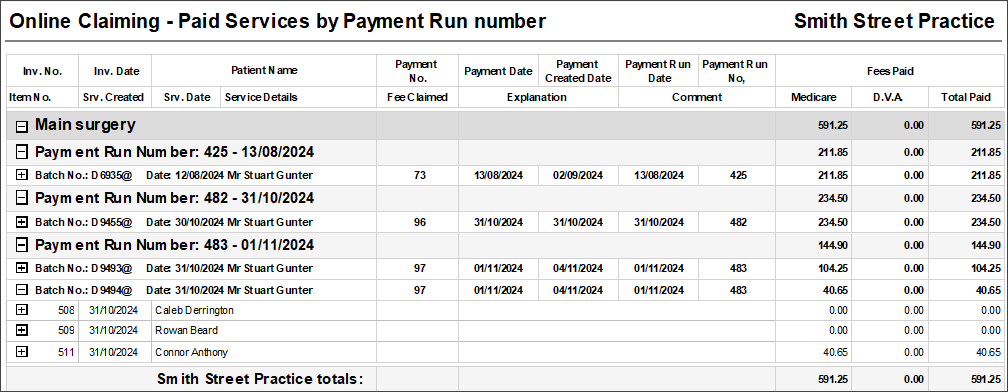The width and height of the screenshot is (1008, 392).
Task: Collapse Payment Run Number 483 group
Action: (22, 245)
